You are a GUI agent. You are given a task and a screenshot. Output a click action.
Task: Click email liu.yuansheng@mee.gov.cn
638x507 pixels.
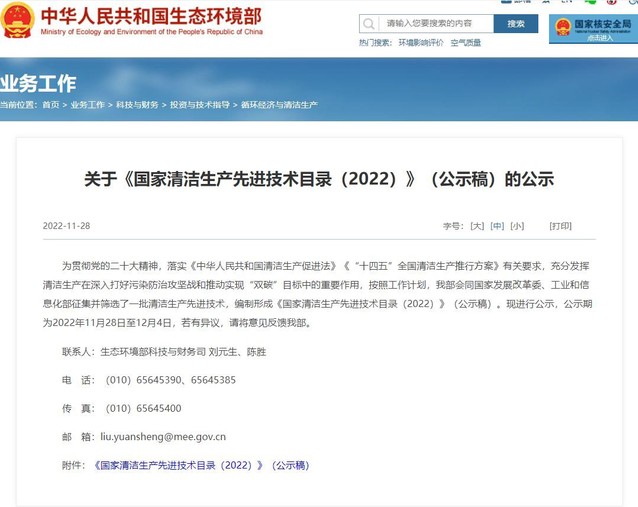coord(163,437)
